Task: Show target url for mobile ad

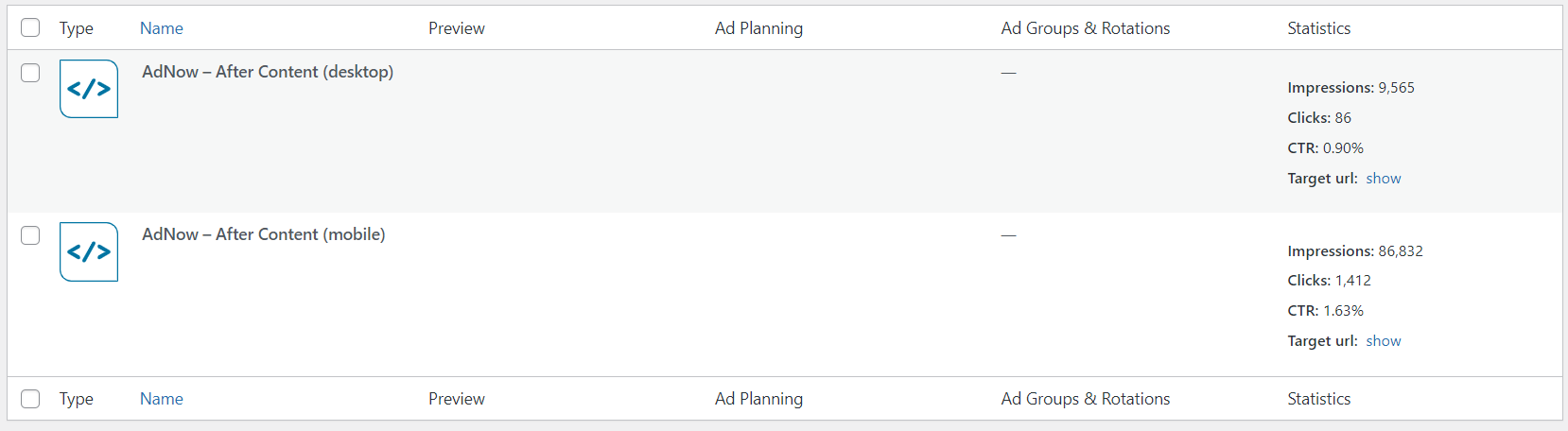Action: click(1384, 340)
